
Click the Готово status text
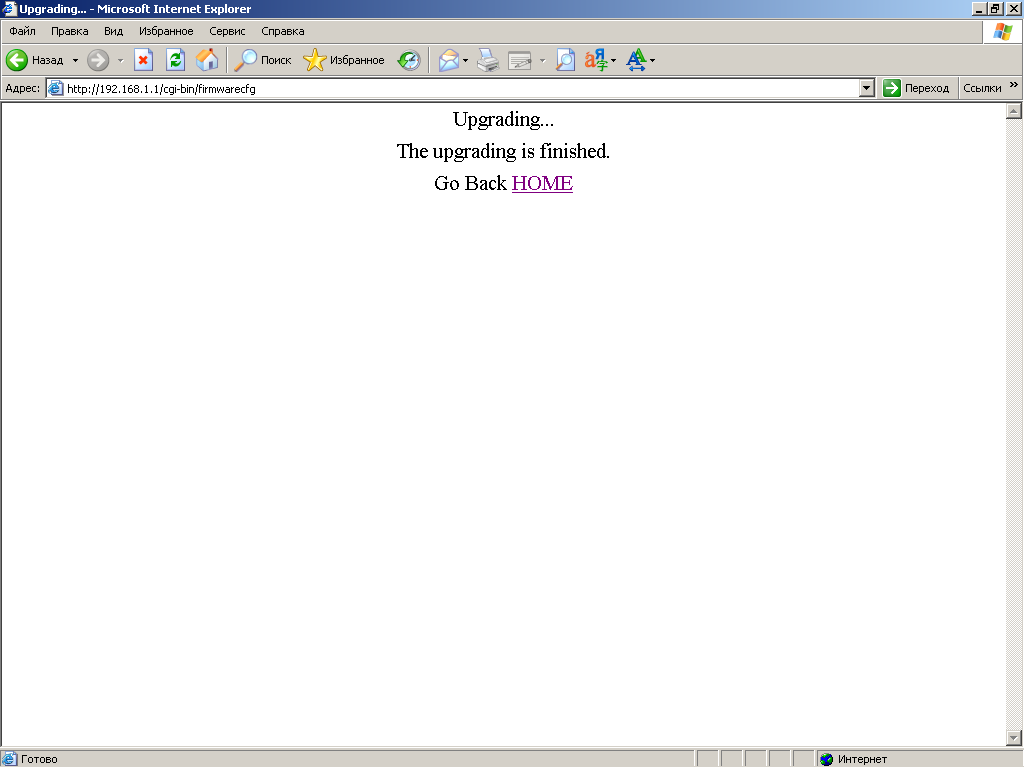point(39,759)
